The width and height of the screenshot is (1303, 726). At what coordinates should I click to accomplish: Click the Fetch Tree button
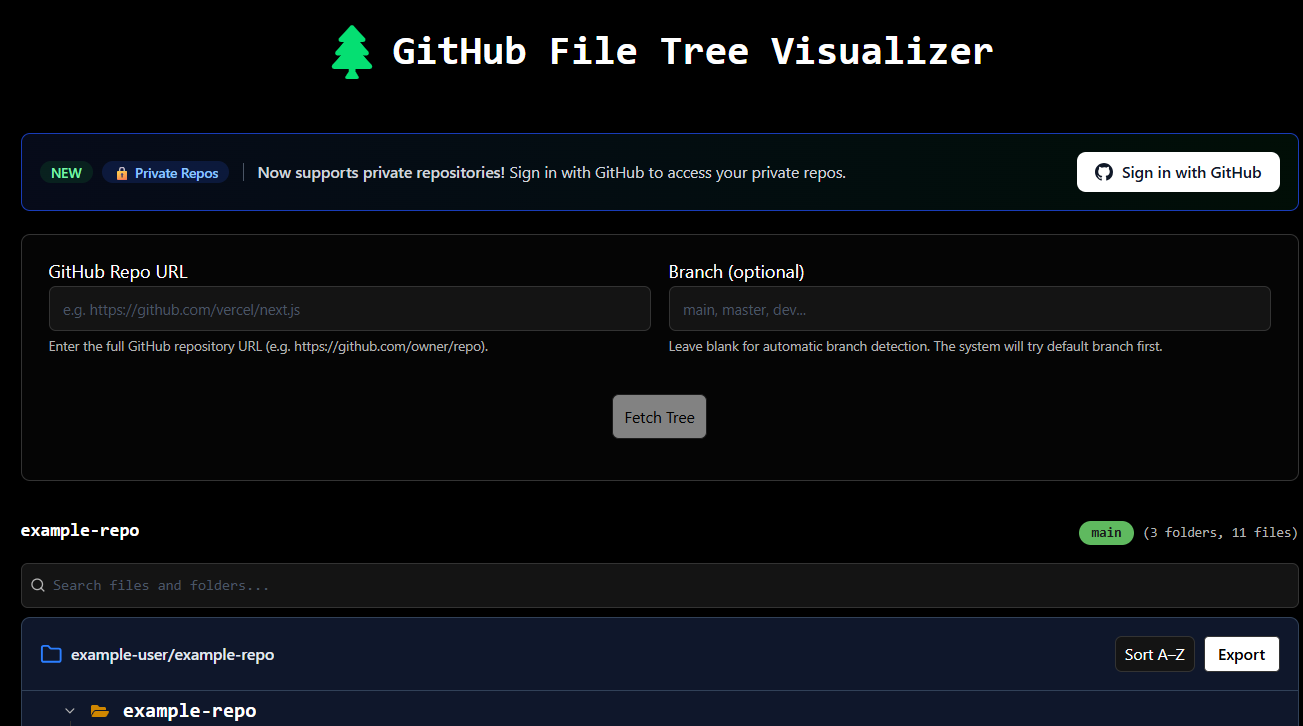tap(659, 417)
